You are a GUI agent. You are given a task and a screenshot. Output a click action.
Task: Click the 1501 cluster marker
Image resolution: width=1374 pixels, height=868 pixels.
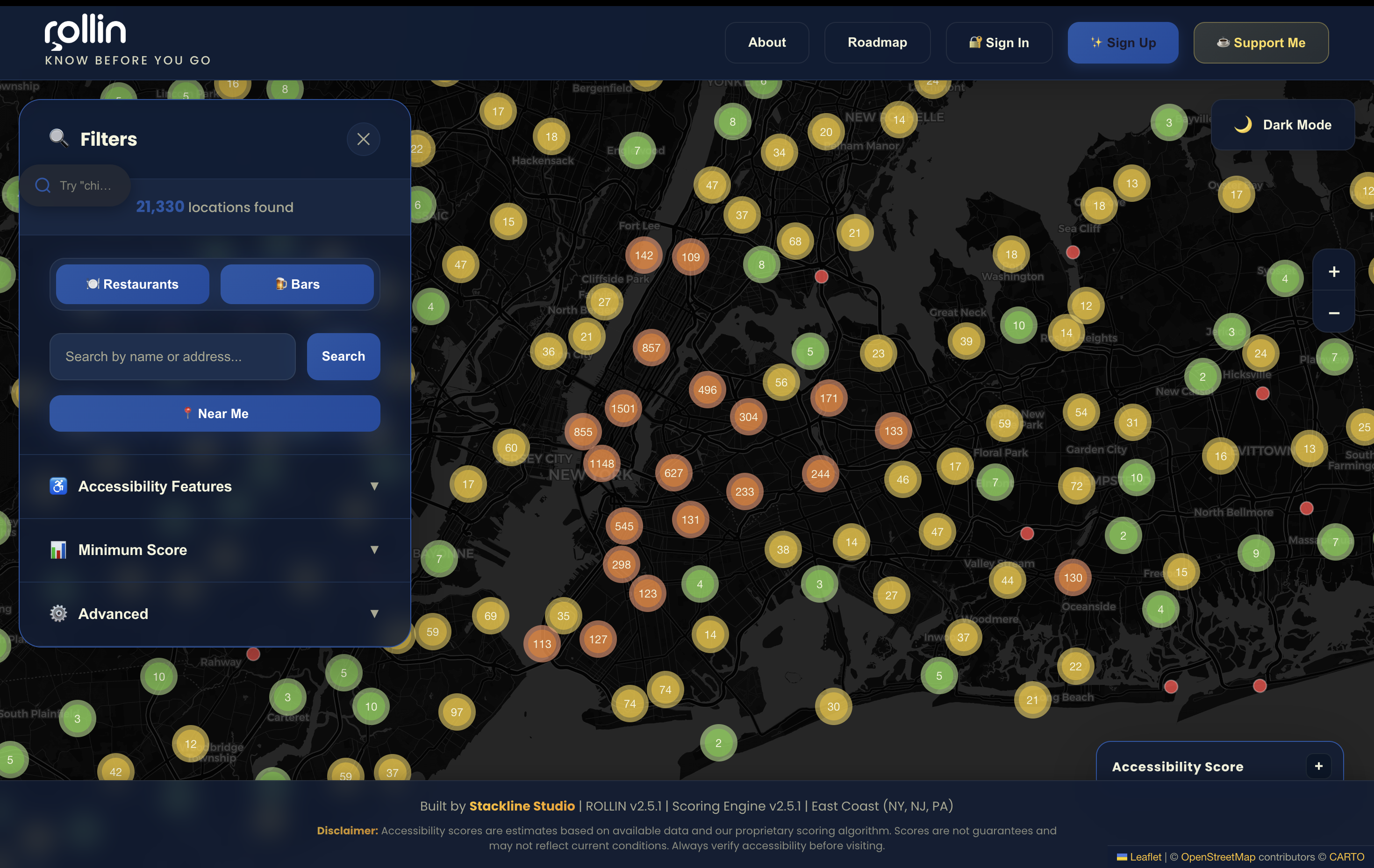click(623, 408)
